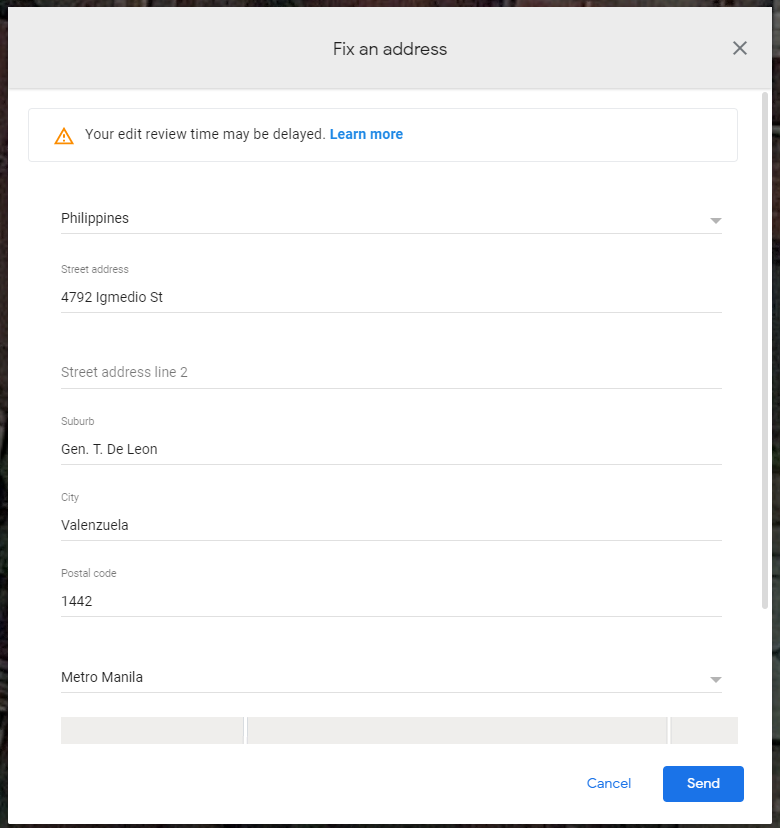Expand the Philippines country dropdown arrow
The width and height of the screenshot is (780, 828).
click(x=715, y=220)
